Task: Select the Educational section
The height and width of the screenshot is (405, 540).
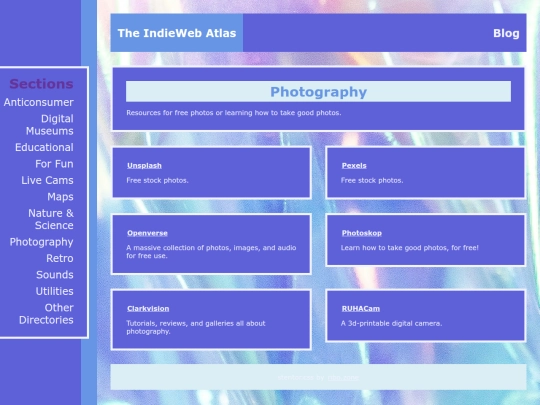Action: pos(44,147)
